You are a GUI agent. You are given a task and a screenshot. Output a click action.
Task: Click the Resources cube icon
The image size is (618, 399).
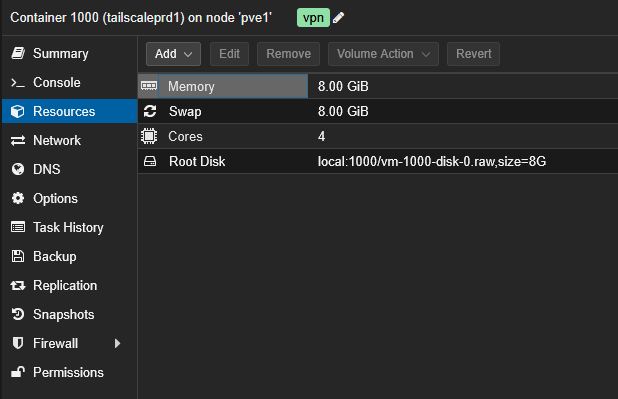[x=18, y=111]
